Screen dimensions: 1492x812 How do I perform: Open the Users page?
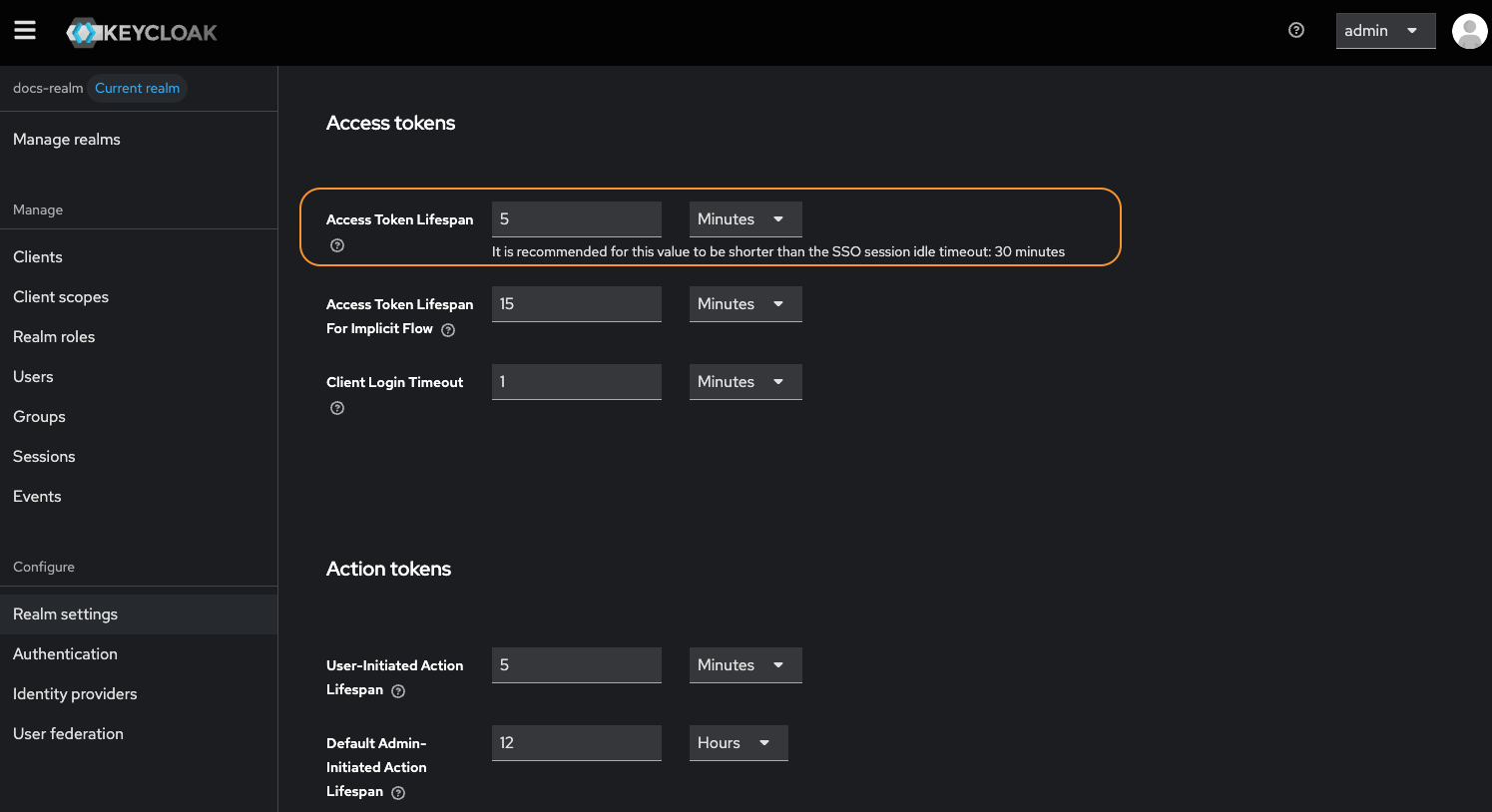tap(33, 377)
